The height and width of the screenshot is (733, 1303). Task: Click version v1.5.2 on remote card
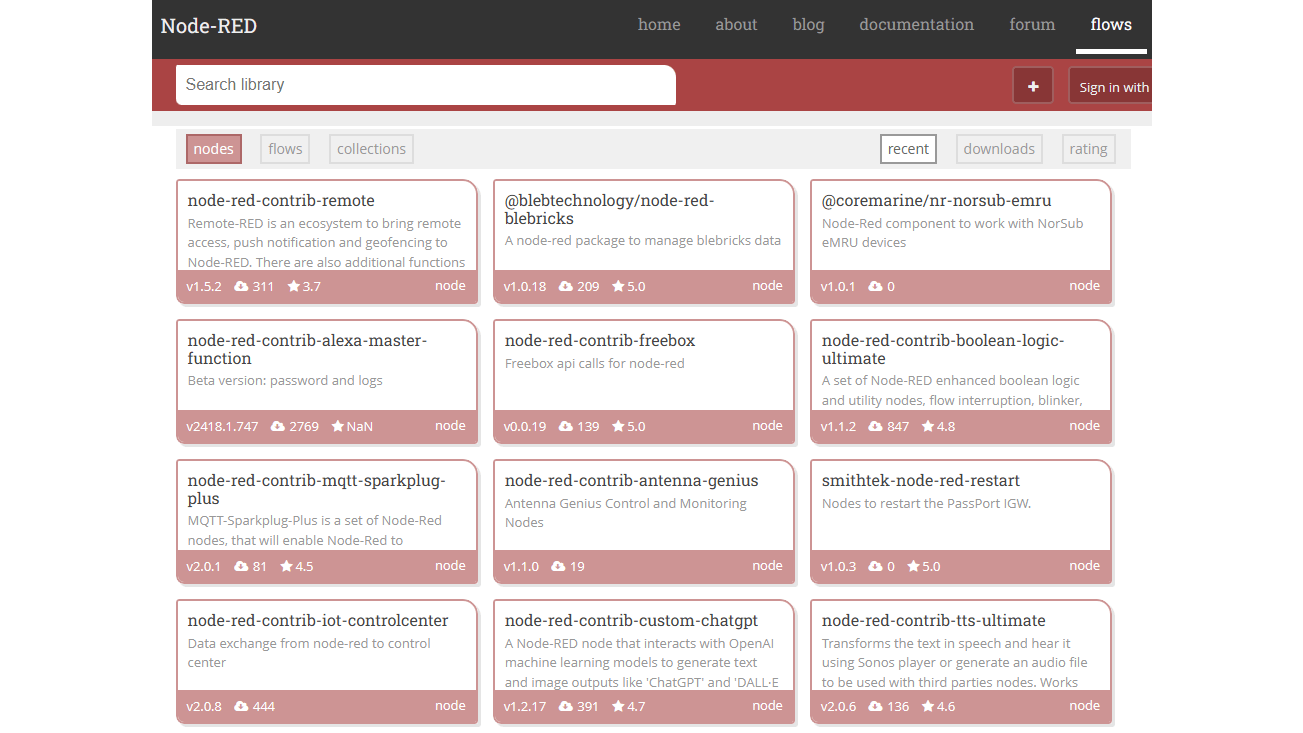pyautogui.click(x=204, y=286)
